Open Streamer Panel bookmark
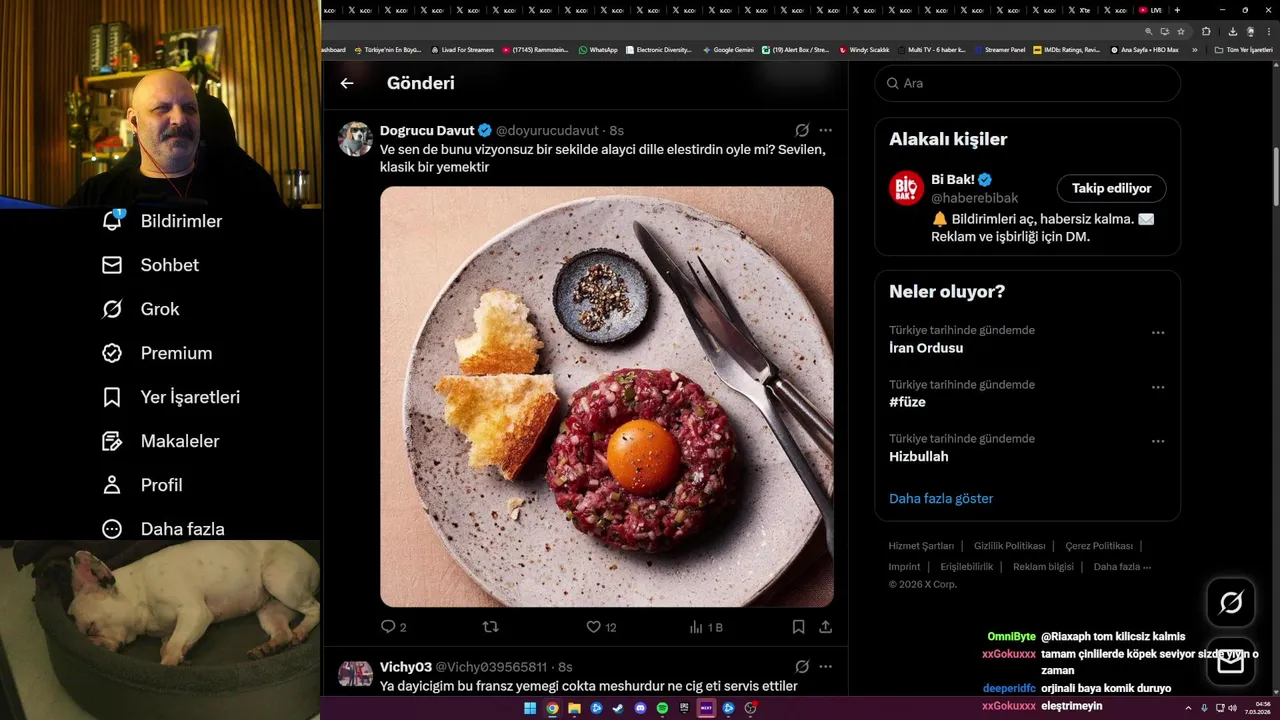The width and height of the screenshot is (1280, 720). (x=1000, y=49)
